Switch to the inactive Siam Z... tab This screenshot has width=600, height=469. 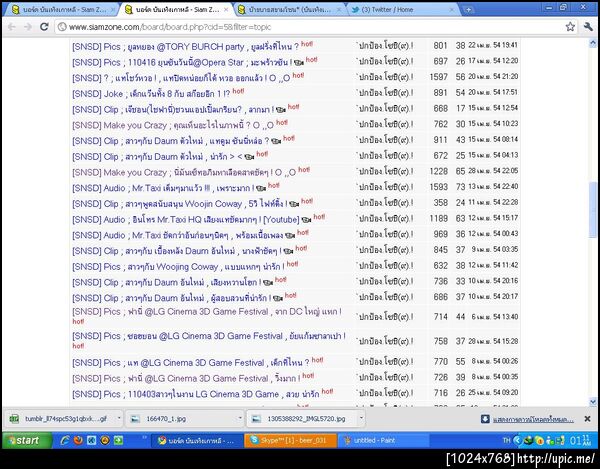coord(61,10)
